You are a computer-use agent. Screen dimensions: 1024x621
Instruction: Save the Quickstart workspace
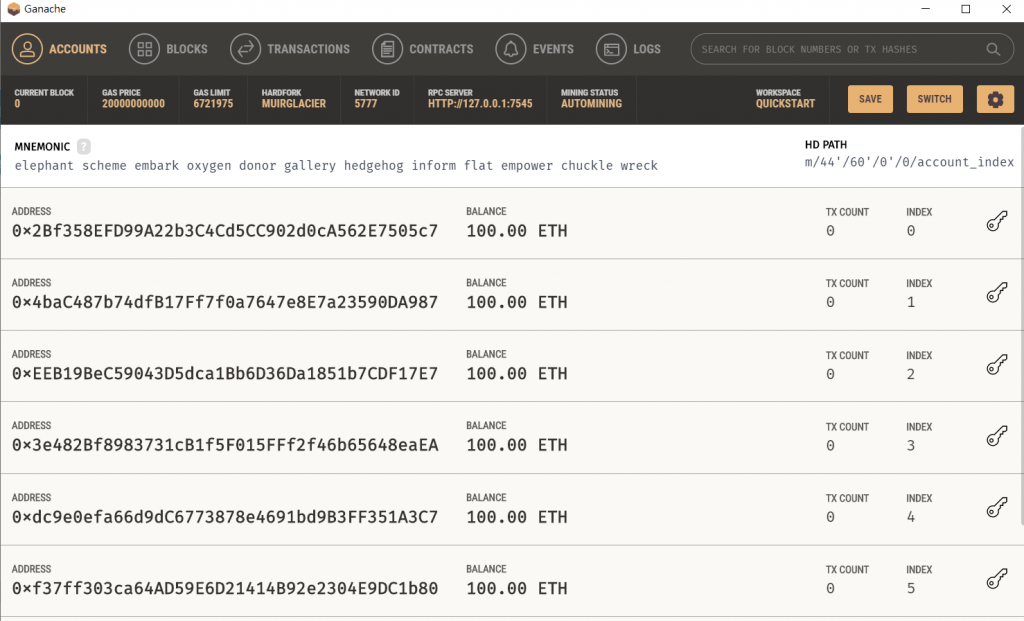pyautogui.click(x=870, y=99)
